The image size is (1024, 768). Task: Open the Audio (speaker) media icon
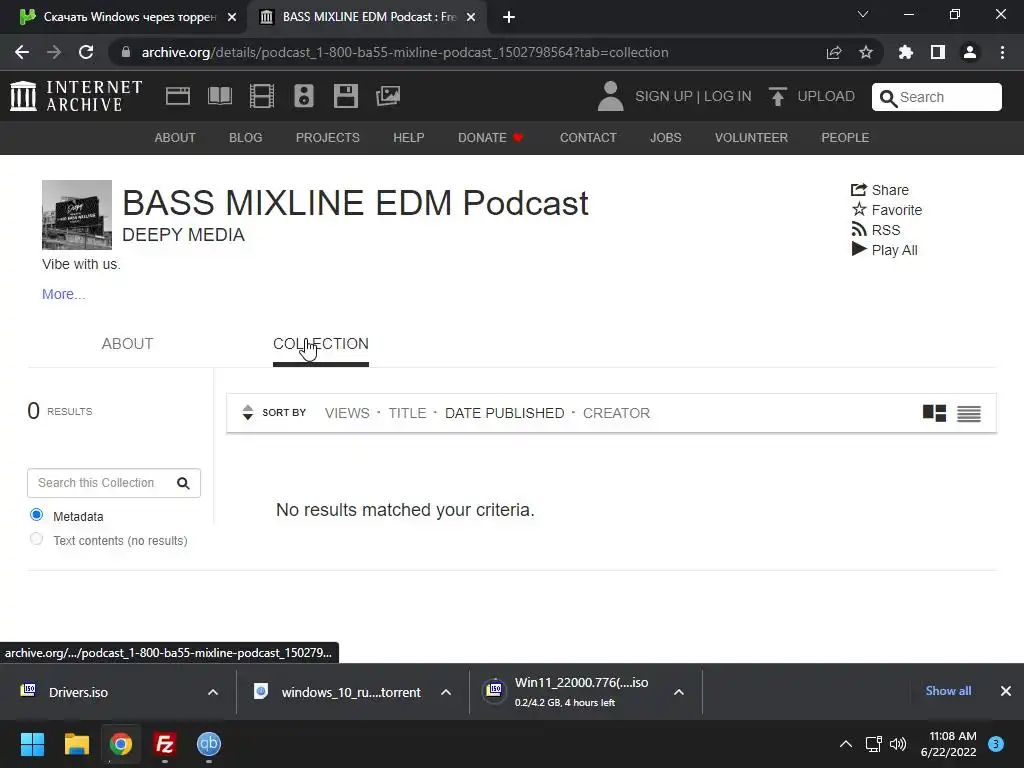click(304, 96)
